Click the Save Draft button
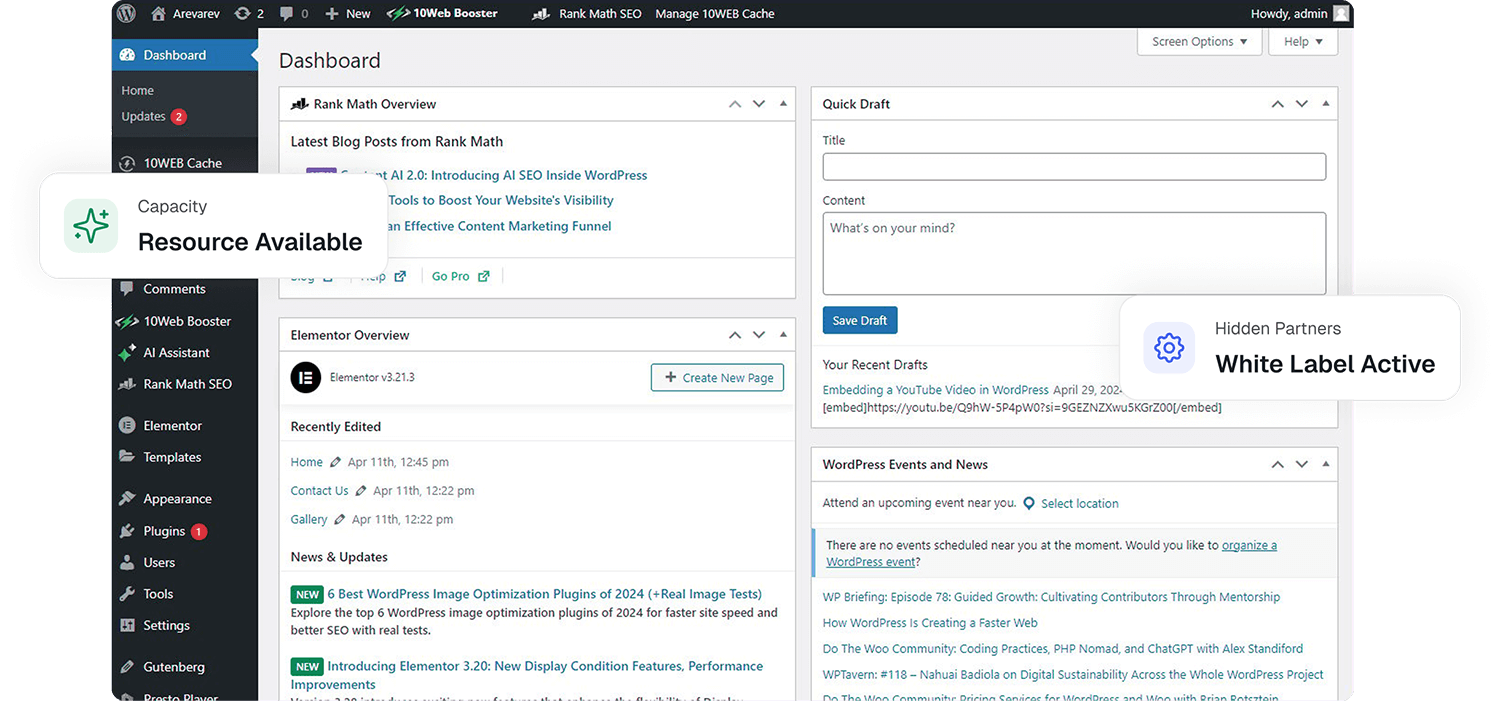The image size is (1500, 701). (860, 320)
